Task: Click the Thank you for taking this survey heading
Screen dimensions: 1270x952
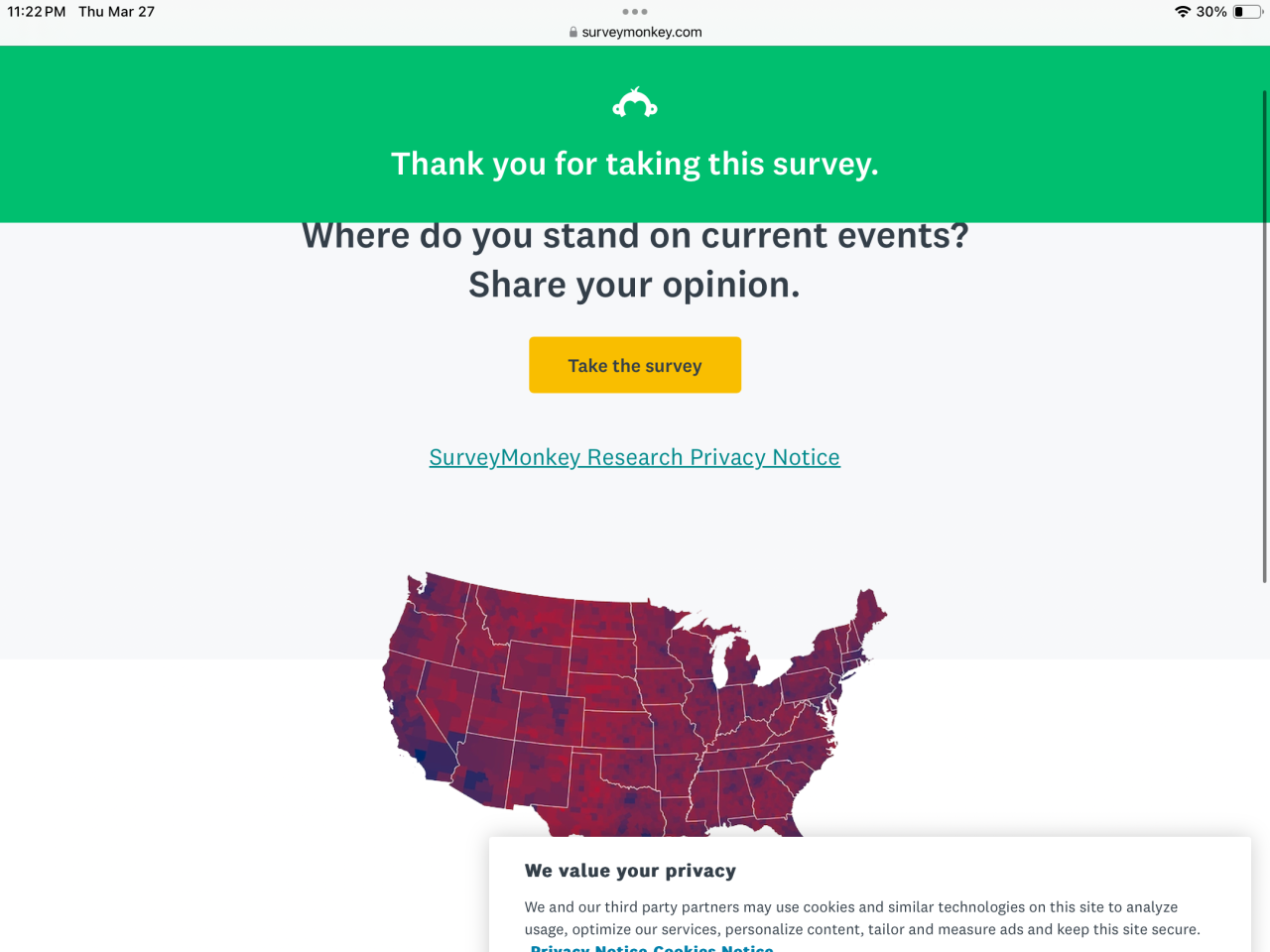Action: coord(635,164)
